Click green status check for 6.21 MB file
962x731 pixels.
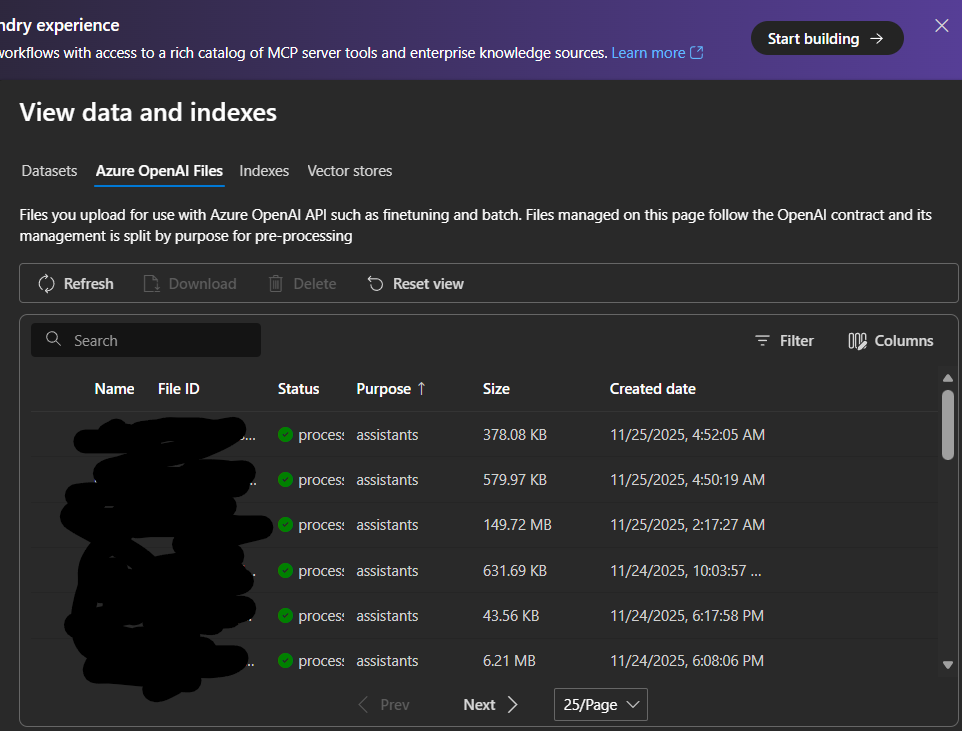click(x=285, y=661)
